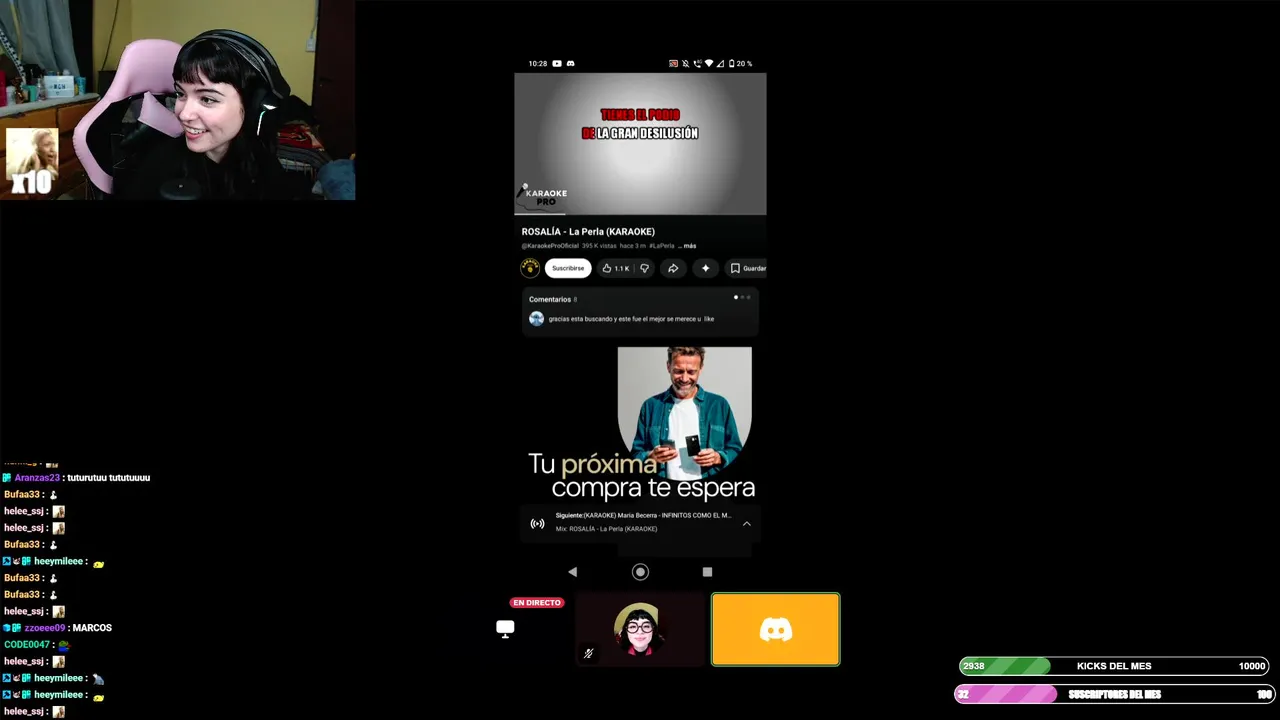
Task: Click the muted microphone icon on avatar tile
Action: [x=589, y=653]
